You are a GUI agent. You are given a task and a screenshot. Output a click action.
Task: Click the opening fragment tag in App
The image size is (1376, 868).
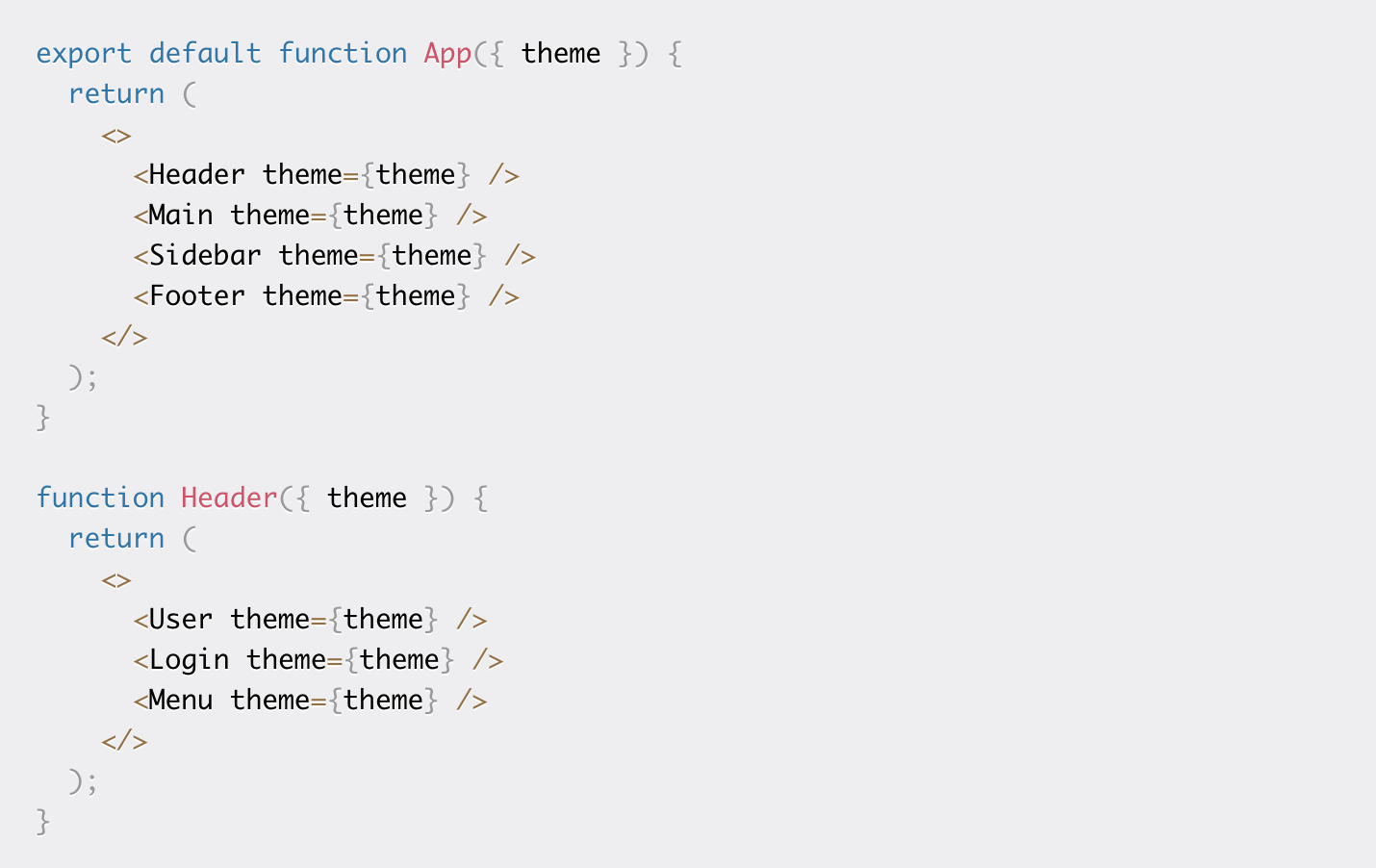pos(116,136)
